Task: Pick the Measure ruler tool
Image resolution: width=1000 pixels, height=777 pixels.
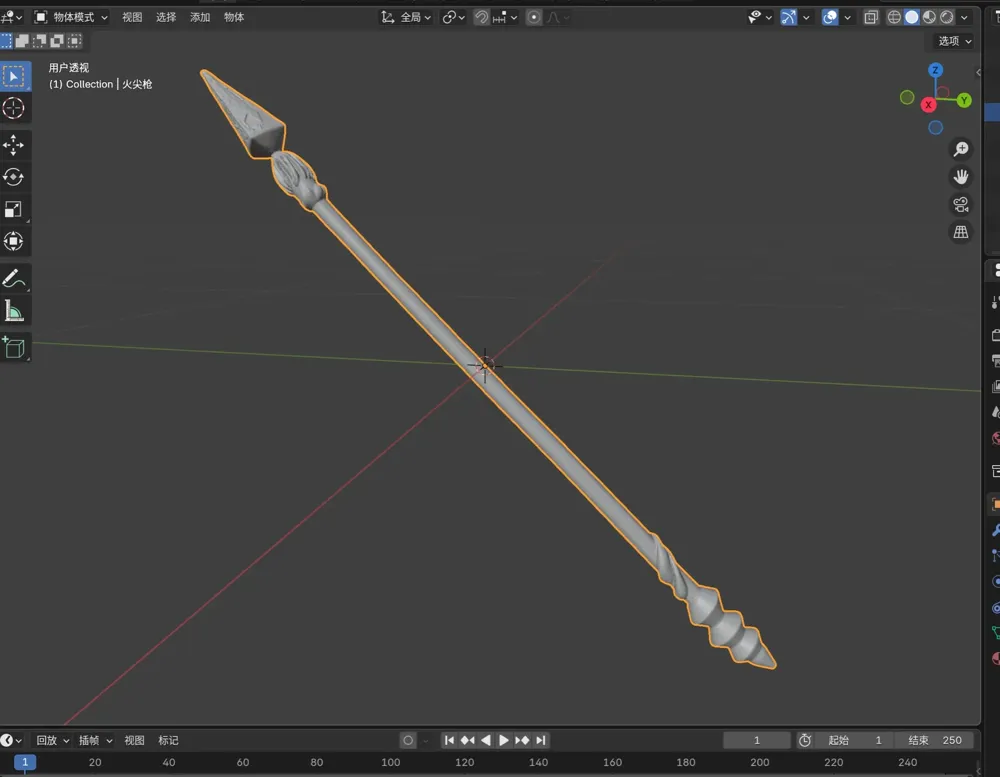Action: click(x=14, y=311)
